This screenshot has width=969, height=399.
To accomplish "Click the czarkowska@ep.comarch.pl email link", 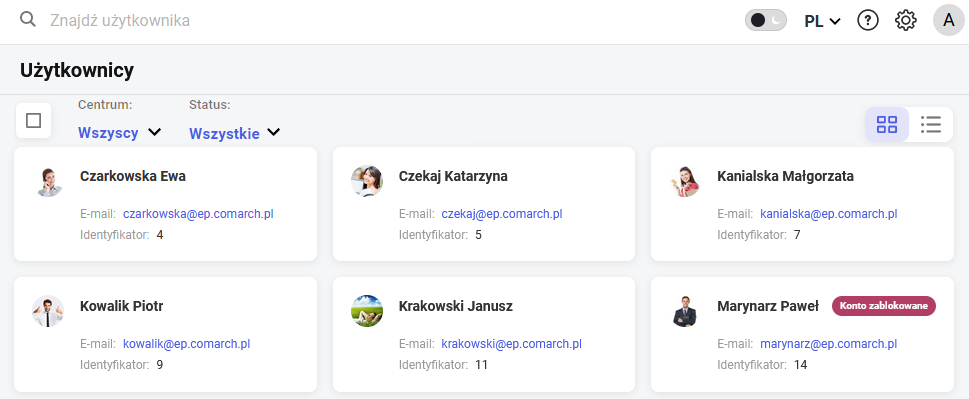I will (x=198, y=214).
